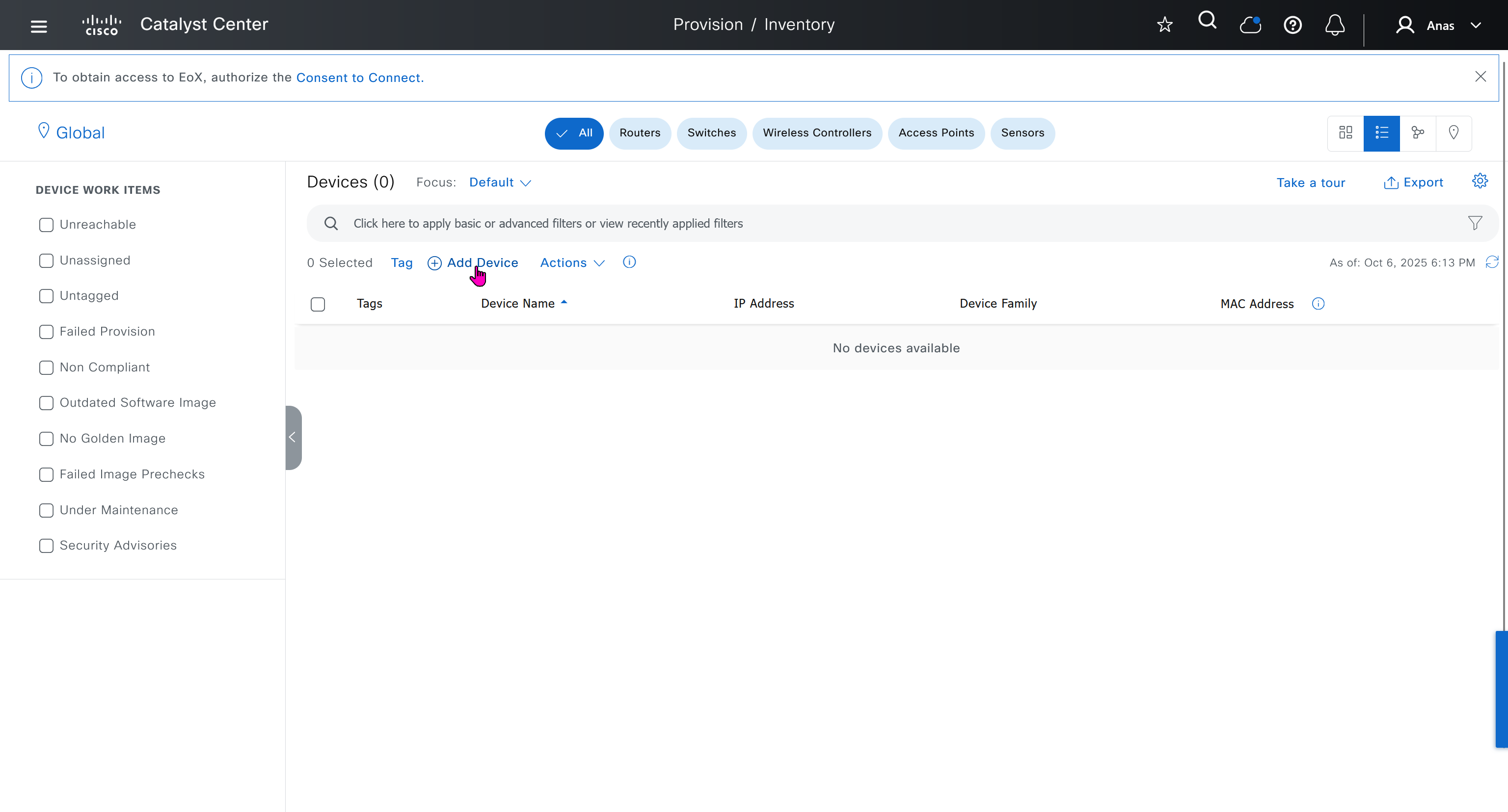Click the cloud status icon

point(1250,25)
